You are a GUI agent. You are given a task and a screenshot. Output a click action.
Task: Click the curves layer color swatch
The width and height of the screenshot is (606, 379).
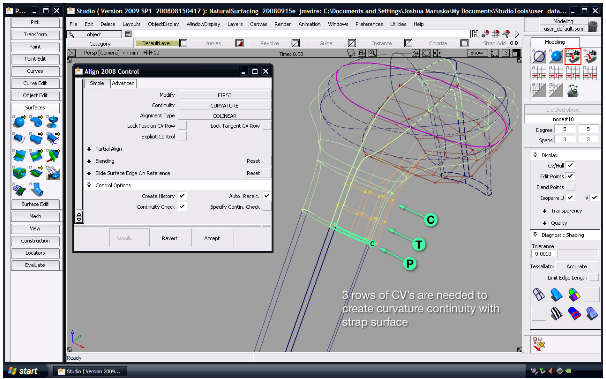239,43
